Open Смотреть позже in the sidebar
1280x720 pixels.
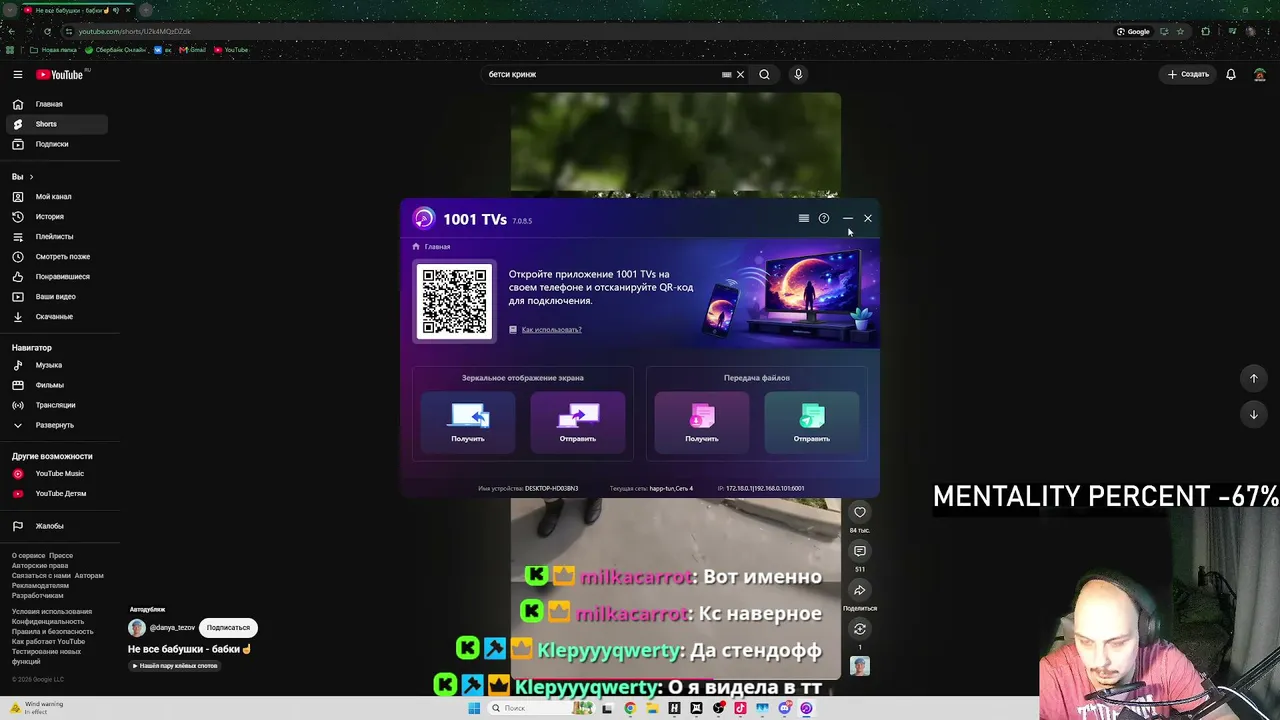(56, 257)
